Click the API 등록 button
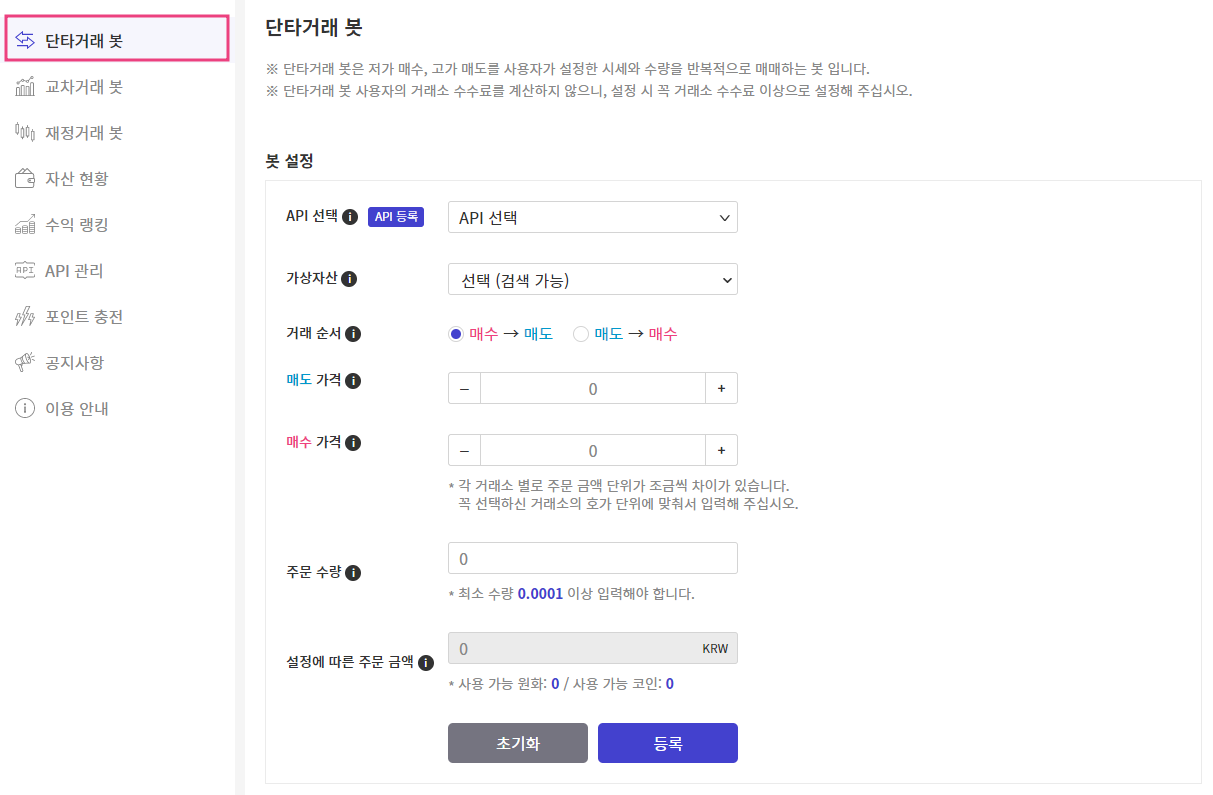Viewport: 1213px width, 795px height. tap(396, 217)
